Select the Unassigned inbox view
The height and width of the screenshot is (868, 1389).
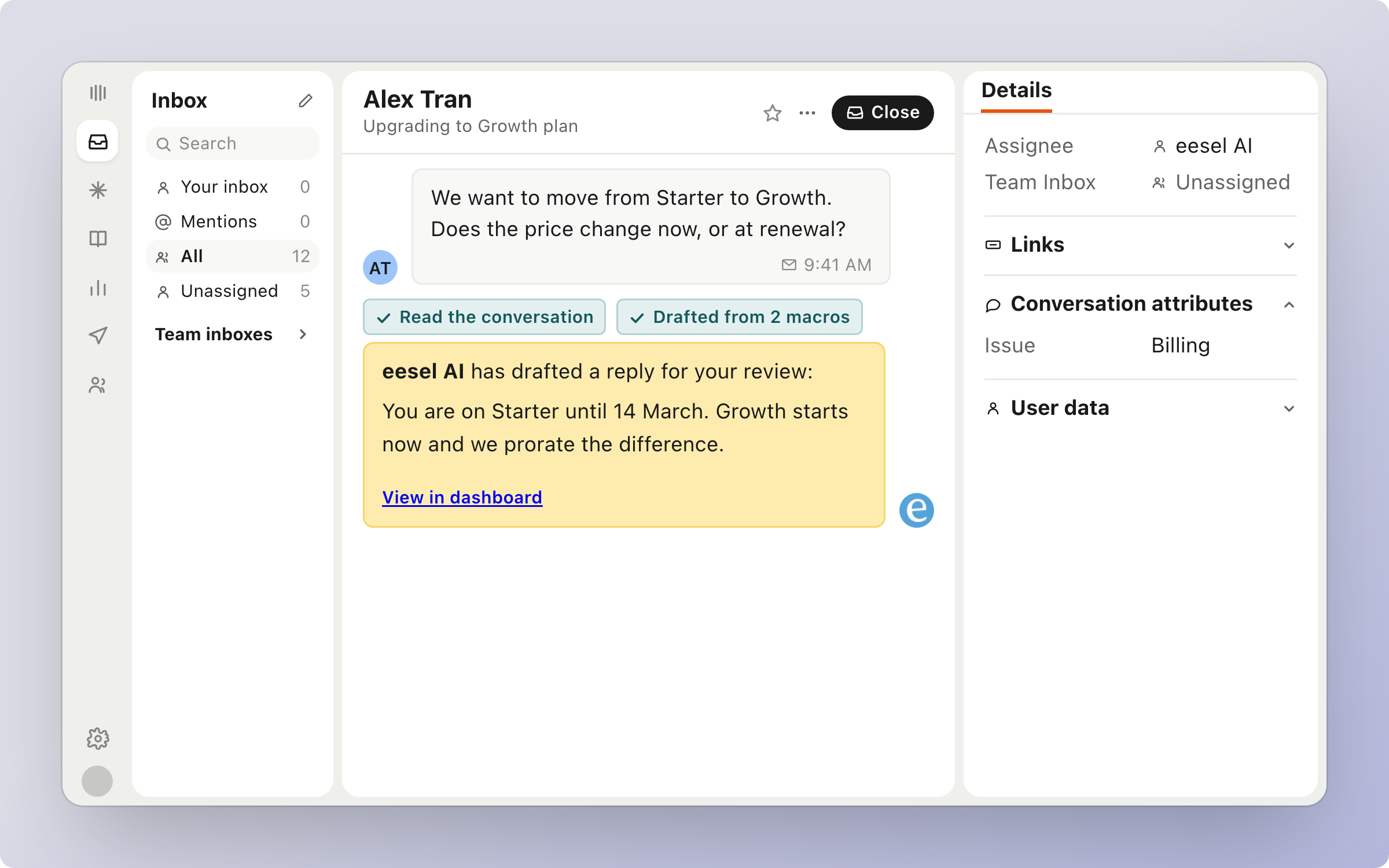[x=233, y=291]
